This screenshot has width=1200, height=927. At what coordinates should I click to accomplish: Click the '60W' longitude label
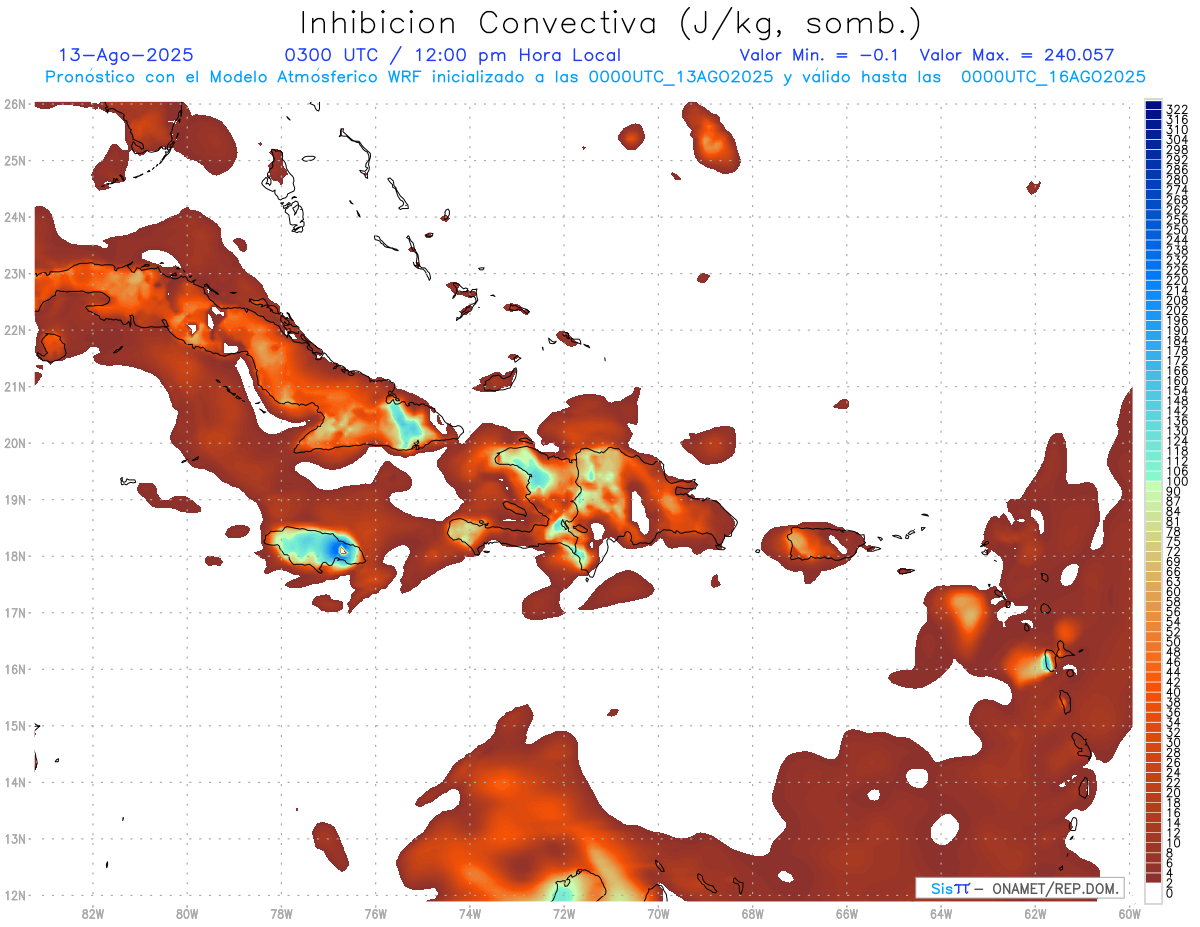click(x=1130, y=913)
